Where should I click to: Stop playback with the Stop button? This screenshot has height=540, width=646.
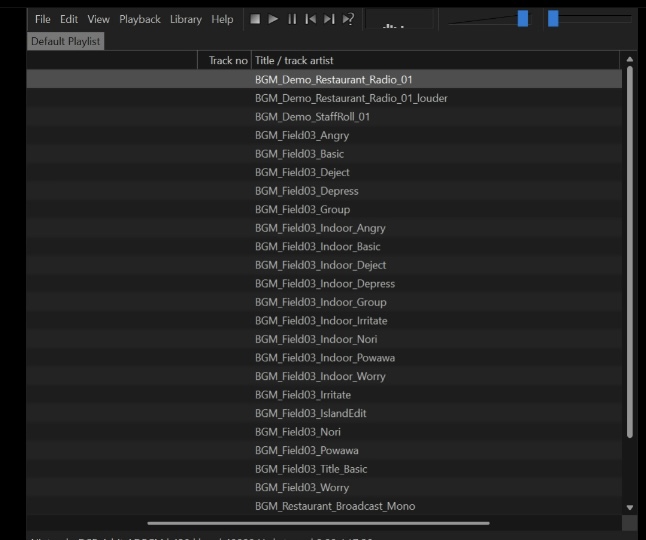(255, 19)
